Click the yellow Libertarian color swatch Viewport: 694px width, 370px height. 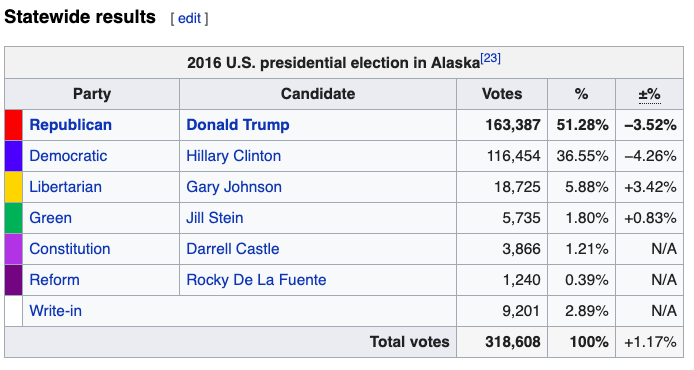pyautogui.click(x=14, y=187)
